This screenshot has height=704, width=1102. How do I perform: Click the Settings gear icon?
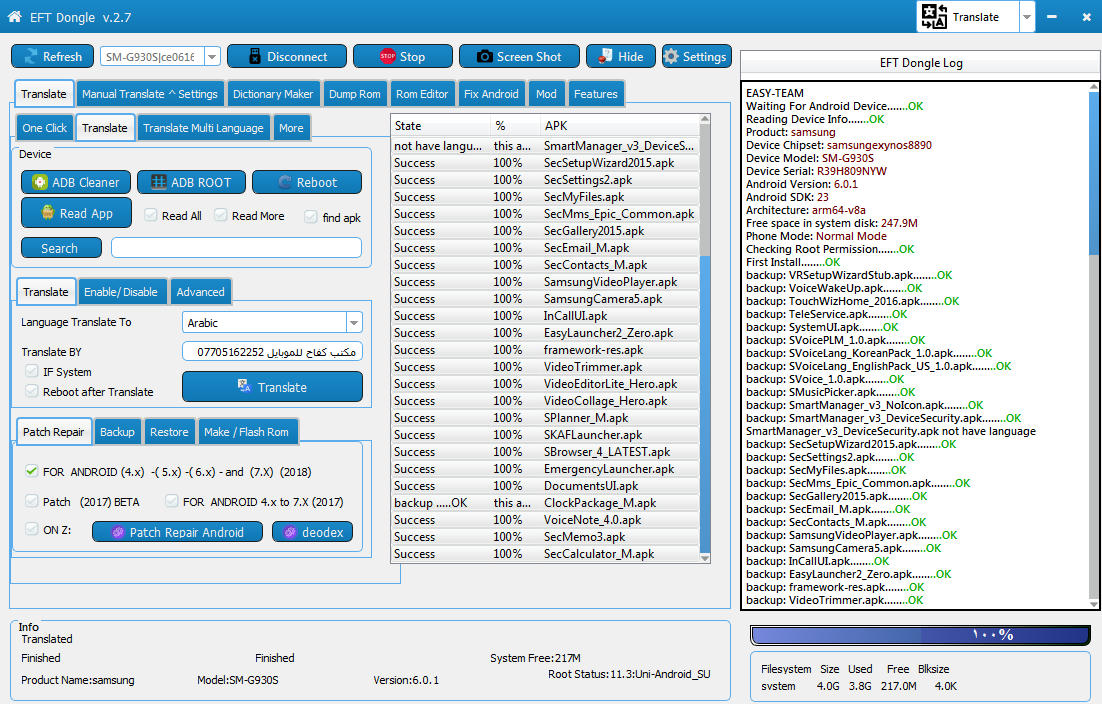coord(671,56)
